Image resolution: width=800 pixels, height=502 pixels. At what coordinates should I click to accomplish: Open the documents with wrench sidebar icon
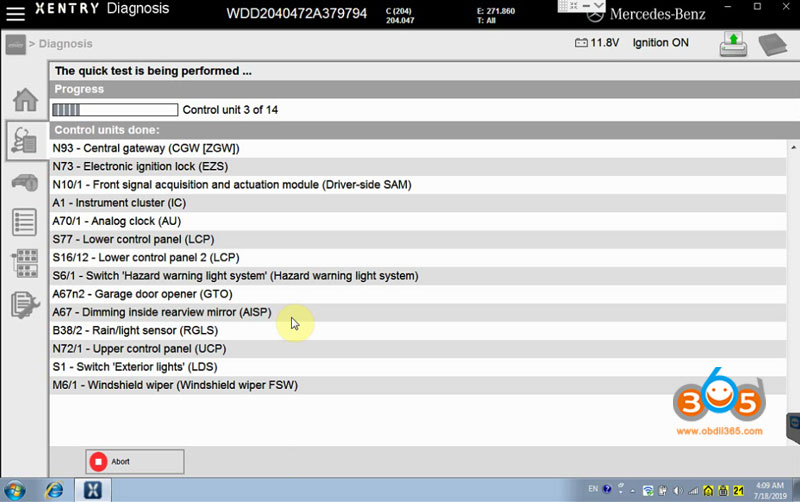24,305
